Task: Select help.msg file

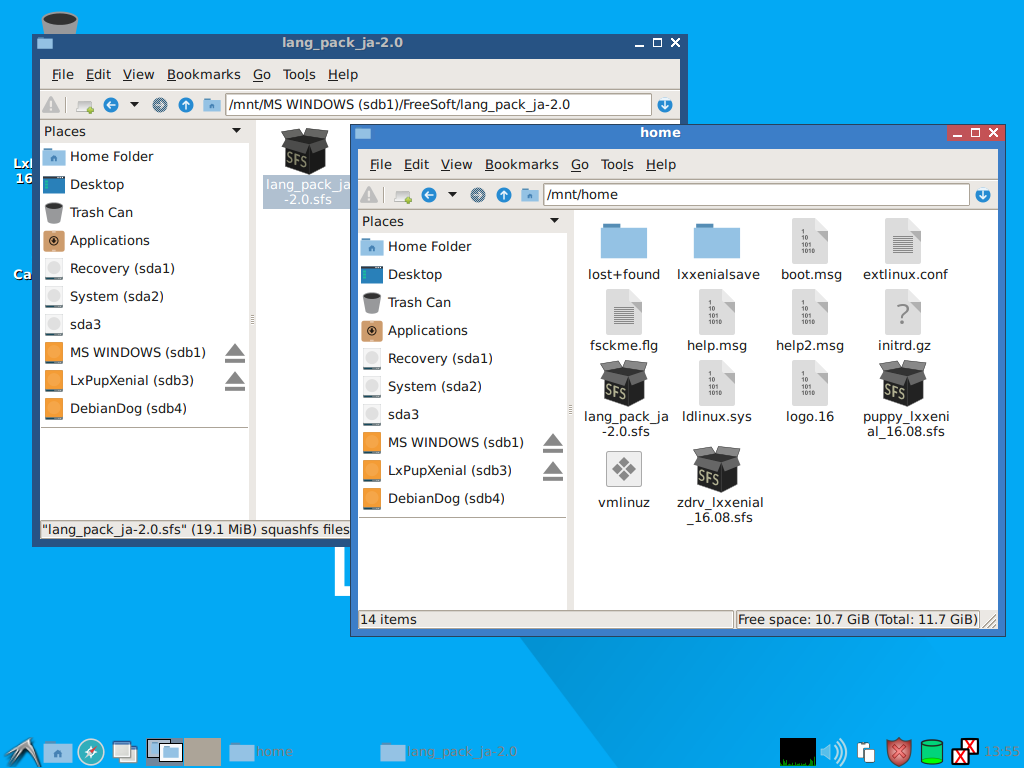Action: tap(716, 322)
